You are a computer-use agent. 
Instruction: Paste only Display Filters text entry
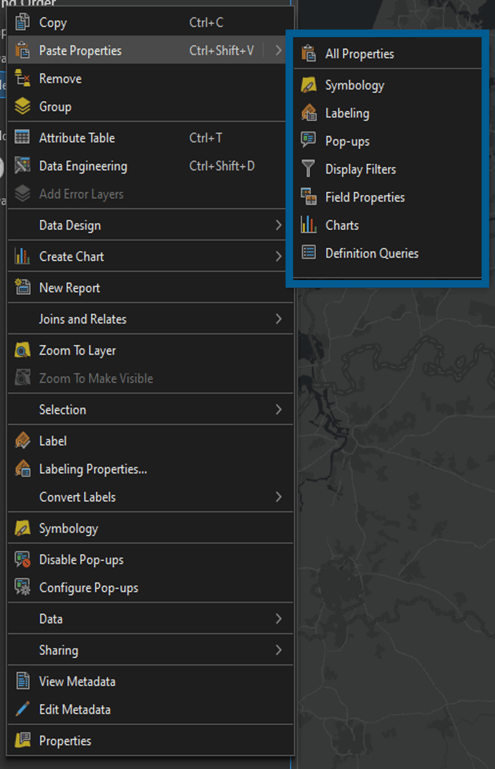[x=361, y=169]
